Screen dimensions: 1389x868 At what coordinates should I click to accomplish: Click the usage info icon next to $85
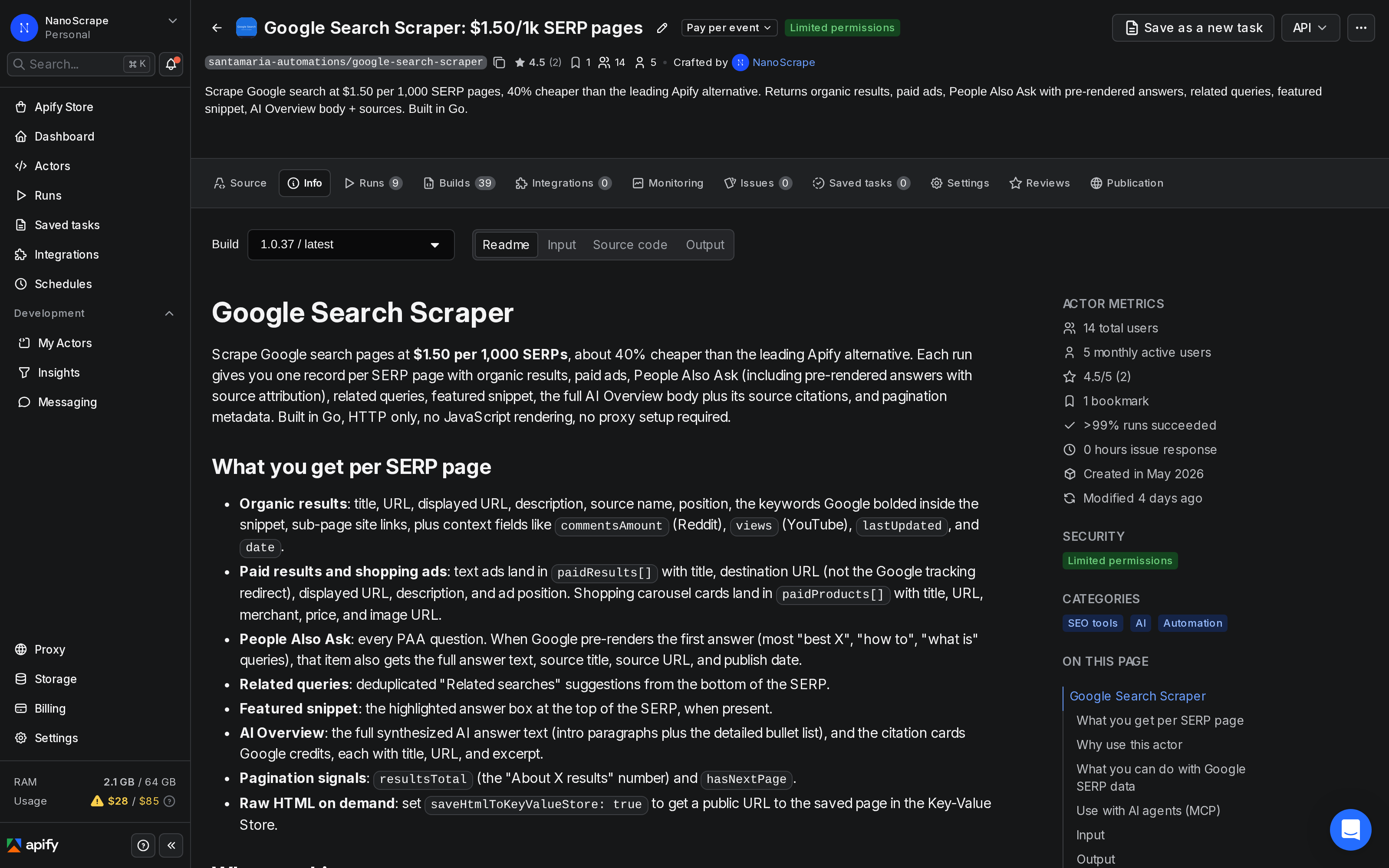click(x=169, y=801)
